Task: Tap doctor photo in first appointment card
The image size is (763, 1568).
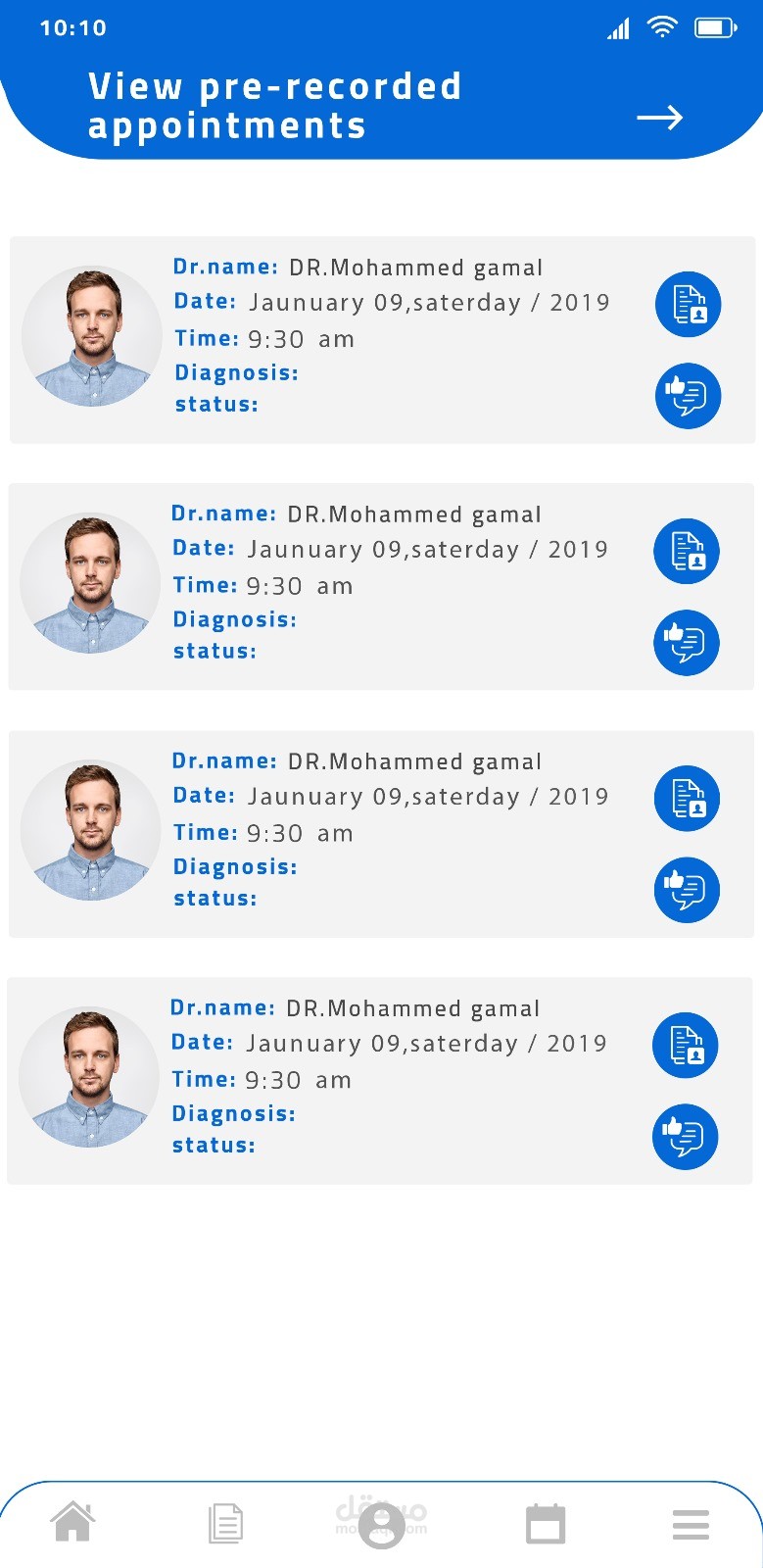Action: click(92, 337)
